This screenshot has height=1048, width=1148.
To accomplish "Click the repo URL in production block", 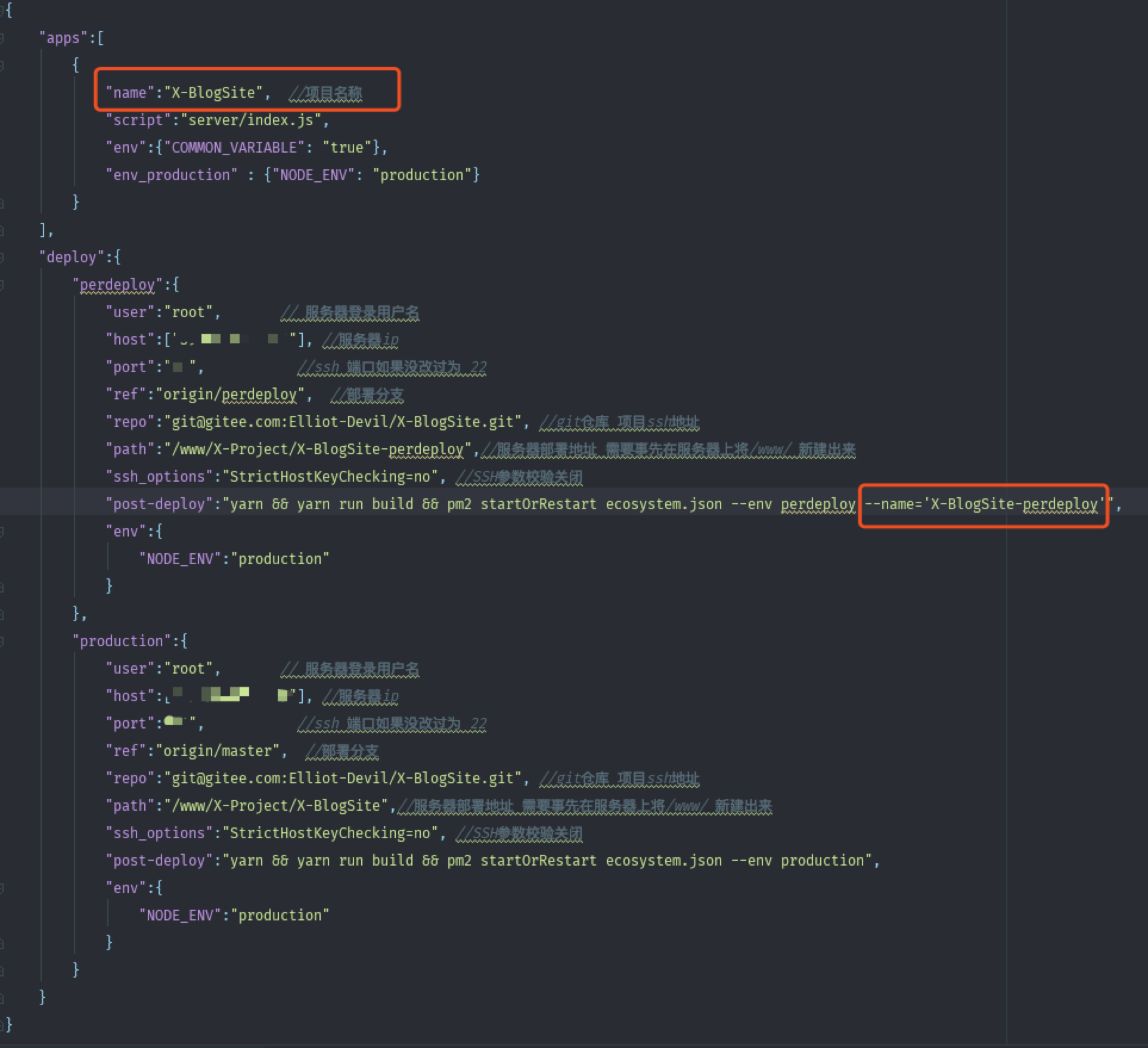I will click(x=343, y=779).
